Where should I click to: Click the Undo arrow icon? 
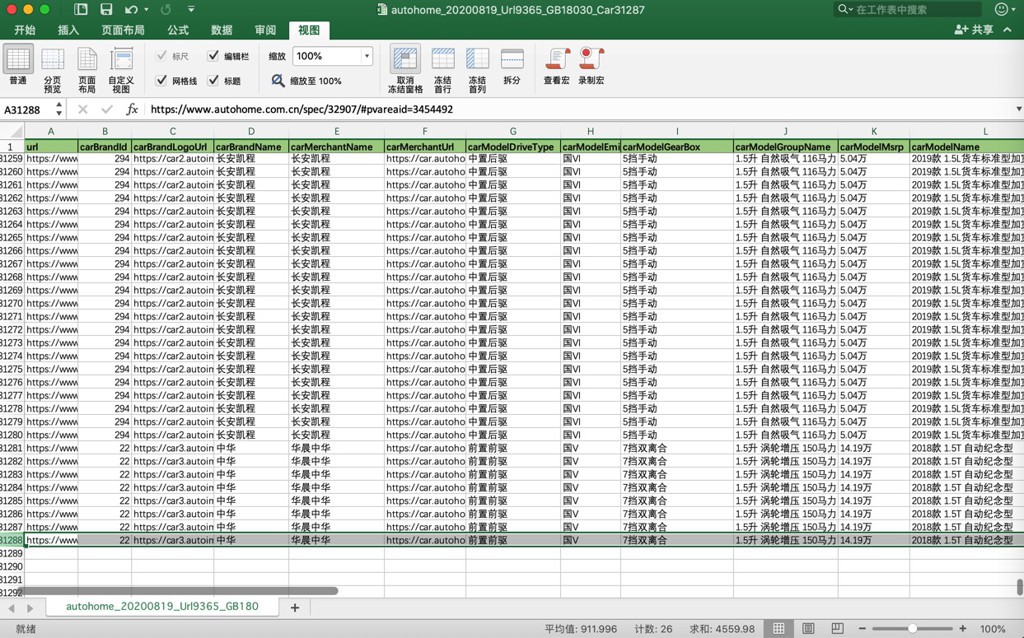131,9
